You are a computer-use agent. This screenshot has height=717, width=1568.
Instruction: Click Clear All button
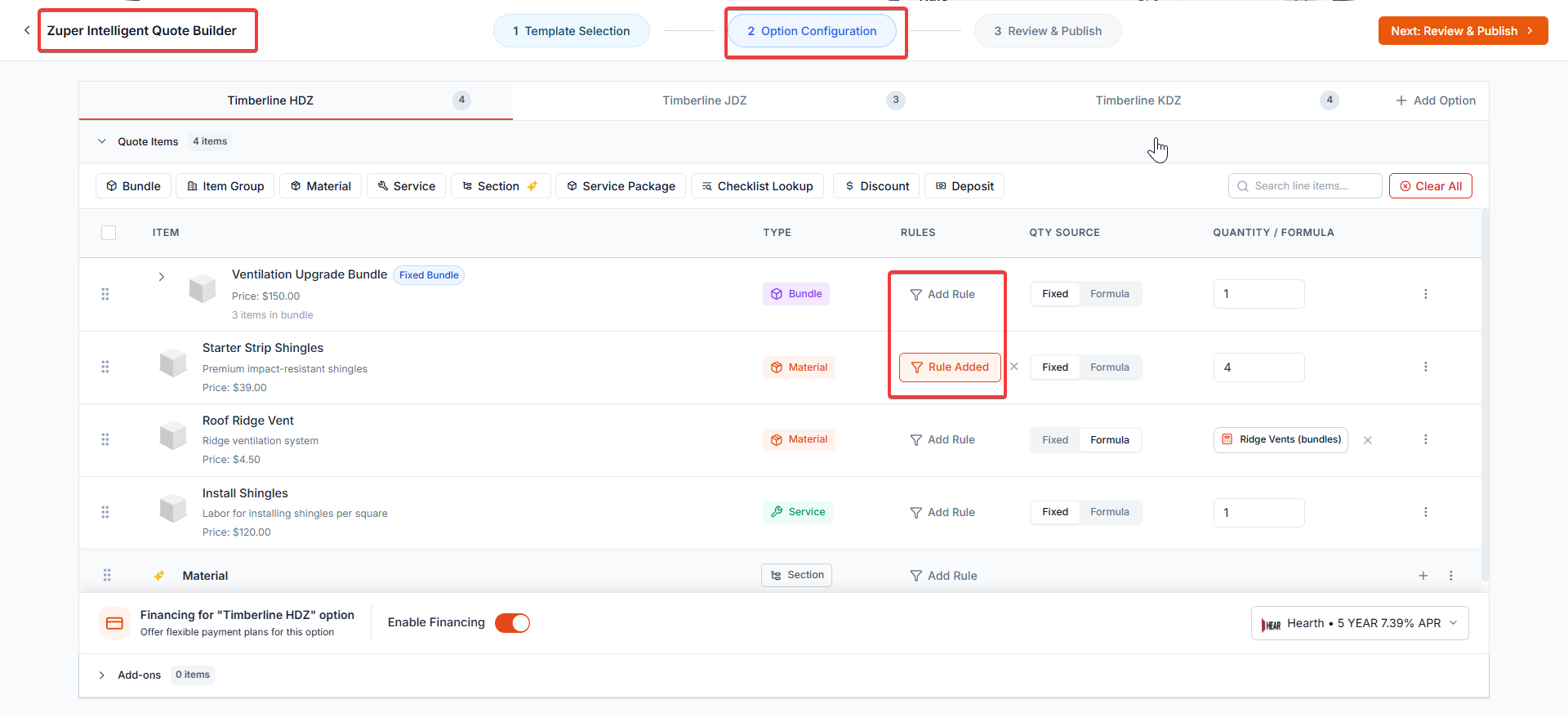(1431, 186)
